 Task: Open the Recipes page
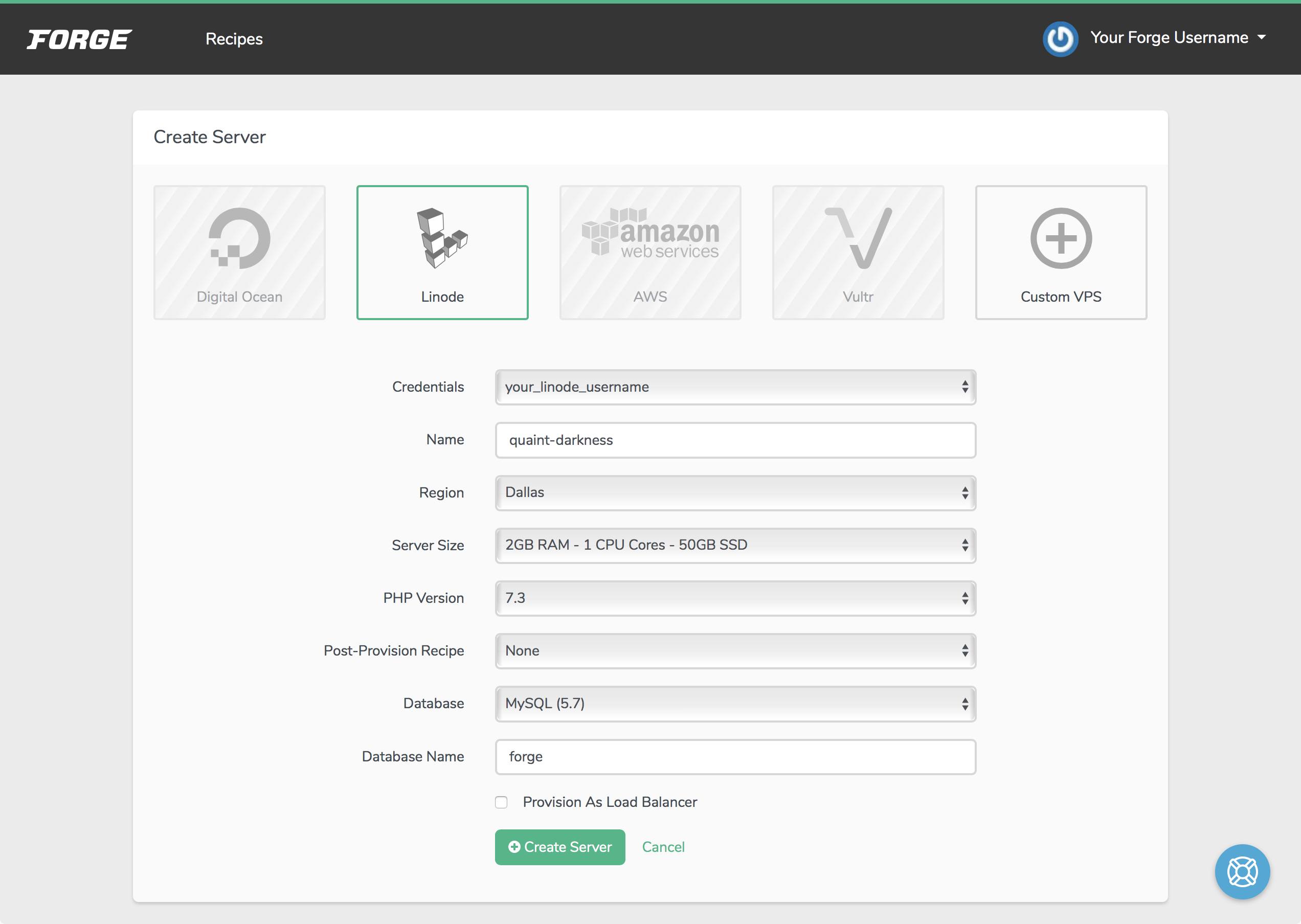pyautogui.click(x=234, y=39)
